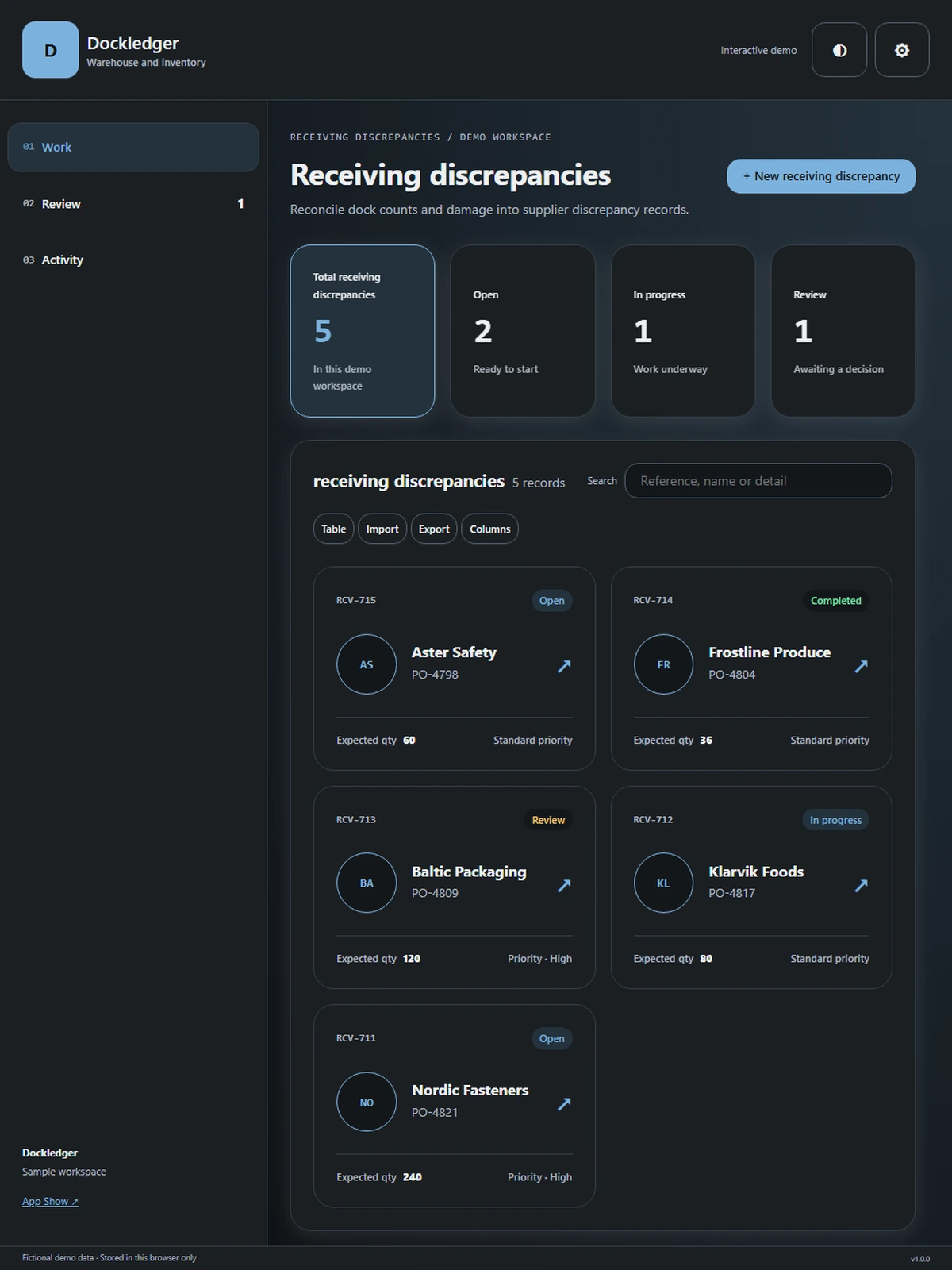Click the AS avatar circle

367,664
